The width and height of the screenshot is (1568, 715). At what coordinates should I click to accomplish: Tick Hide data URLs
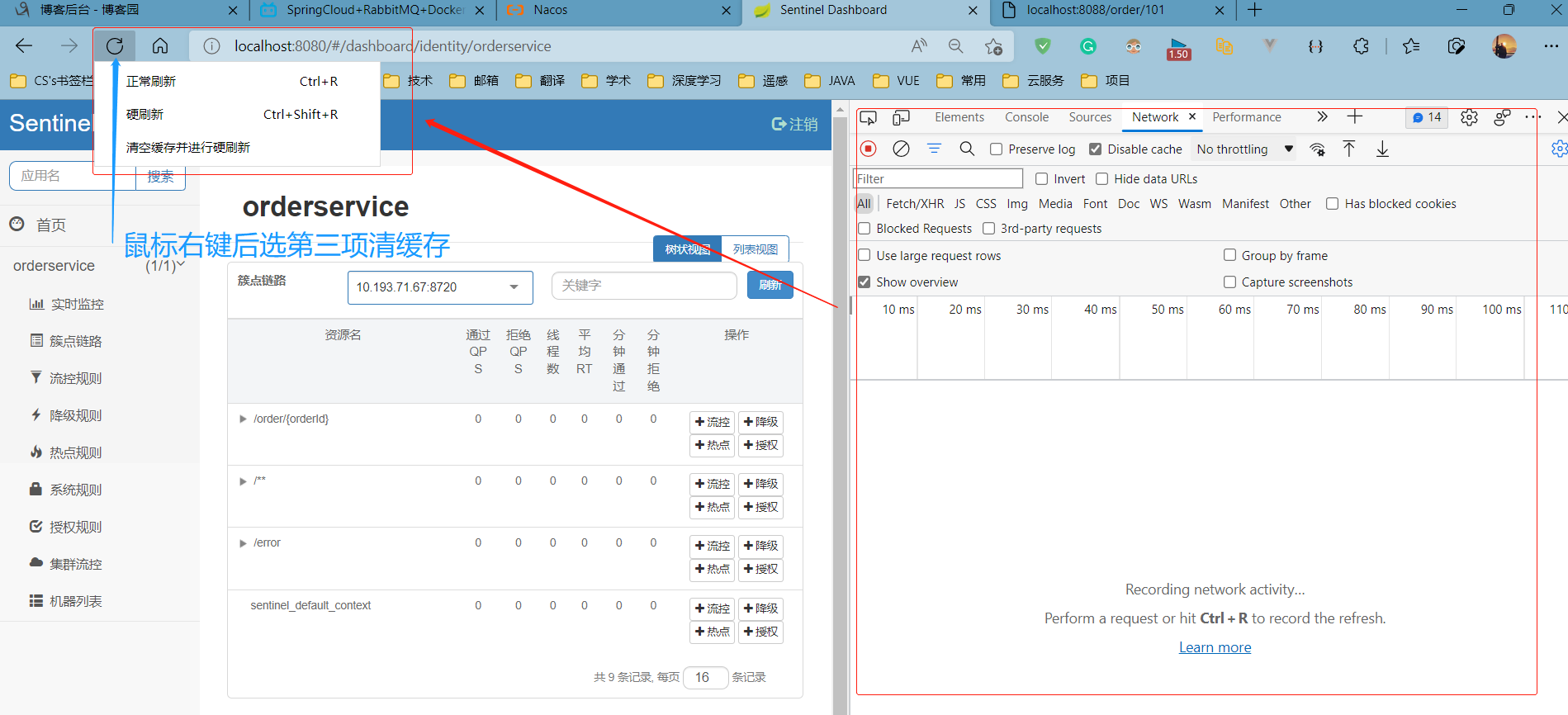coord(1102,179)
